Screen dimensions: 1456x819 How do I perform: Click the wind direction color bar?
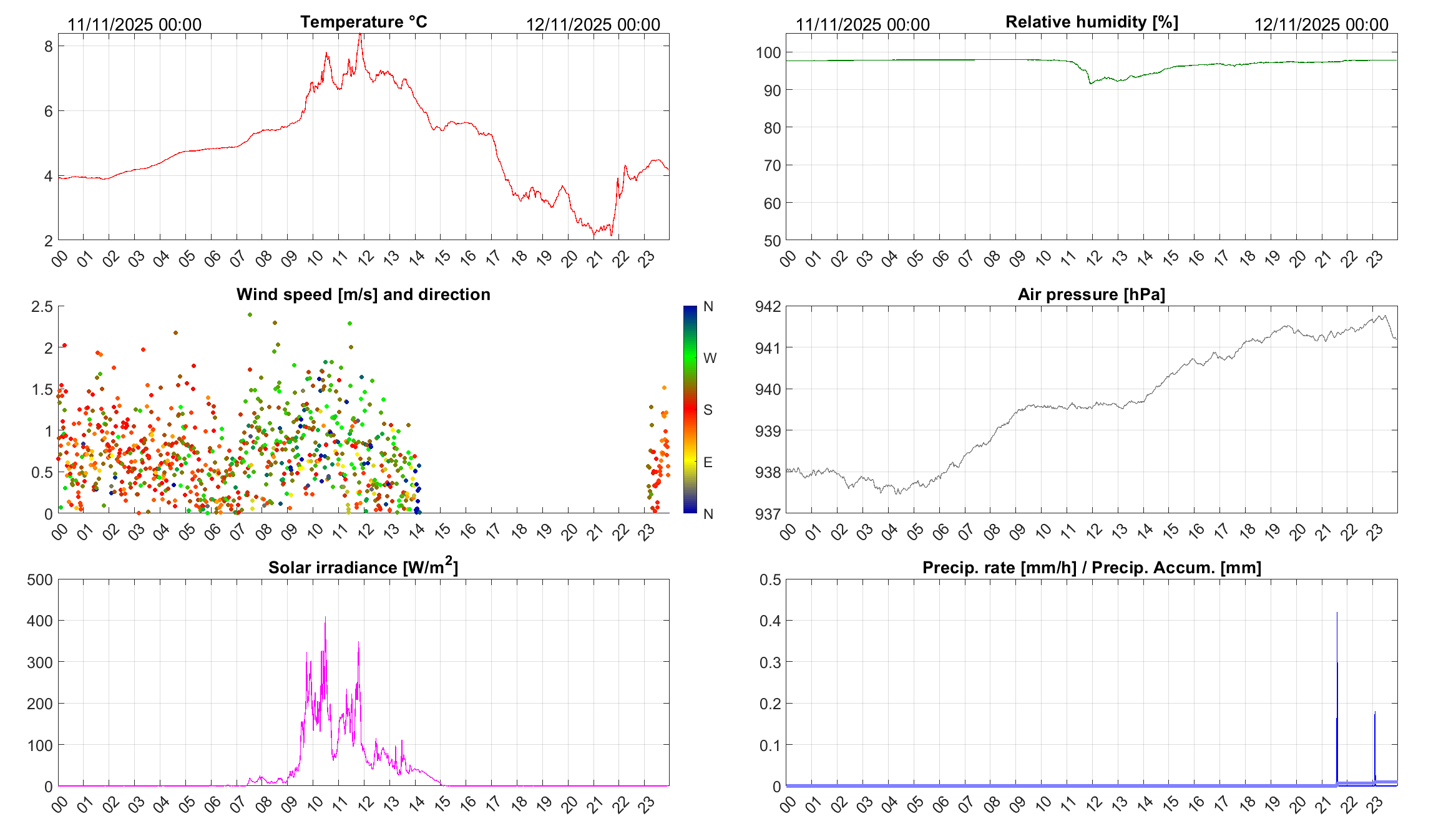(690, 409)
